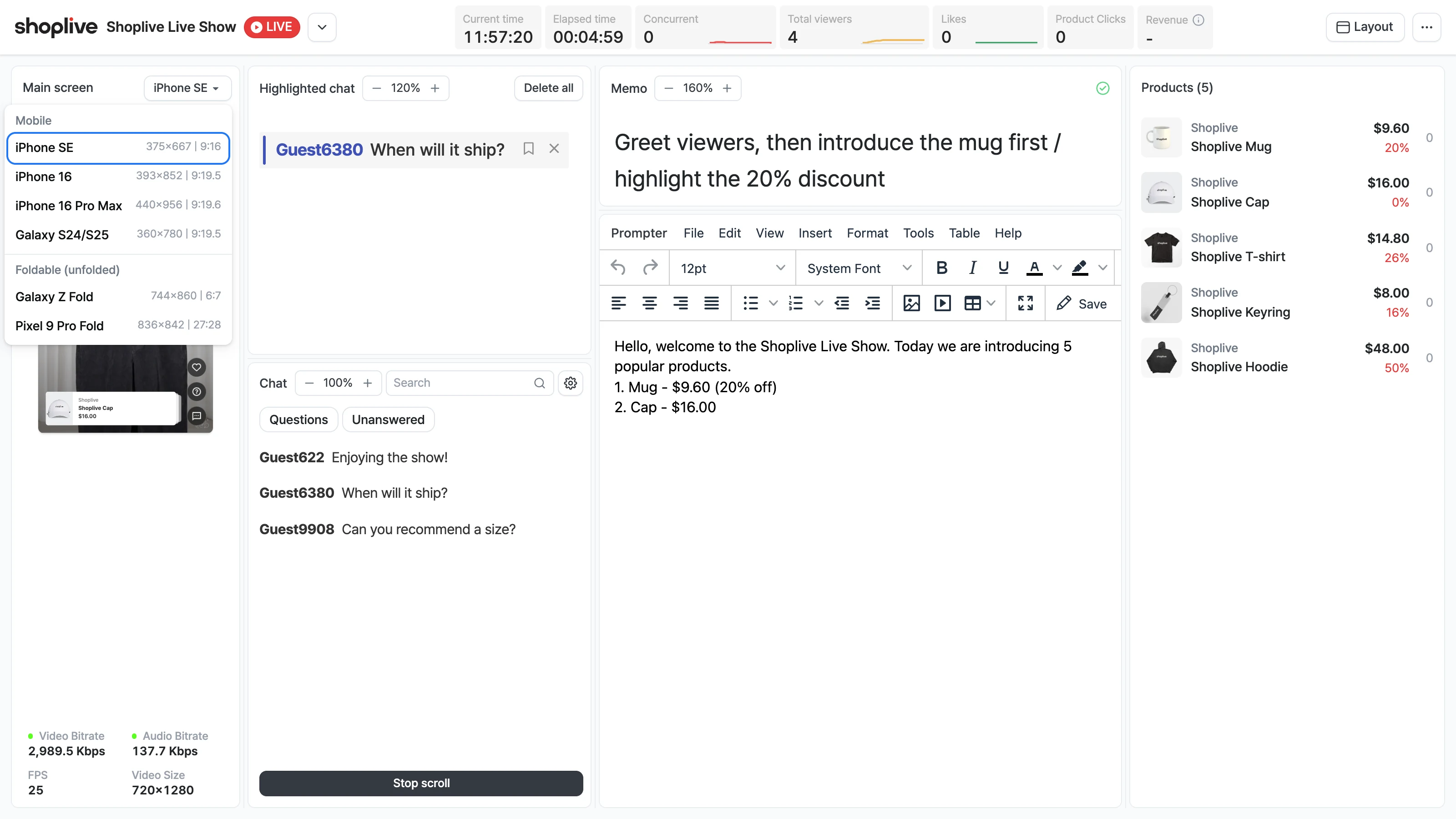Open the Insert menu

815,233
